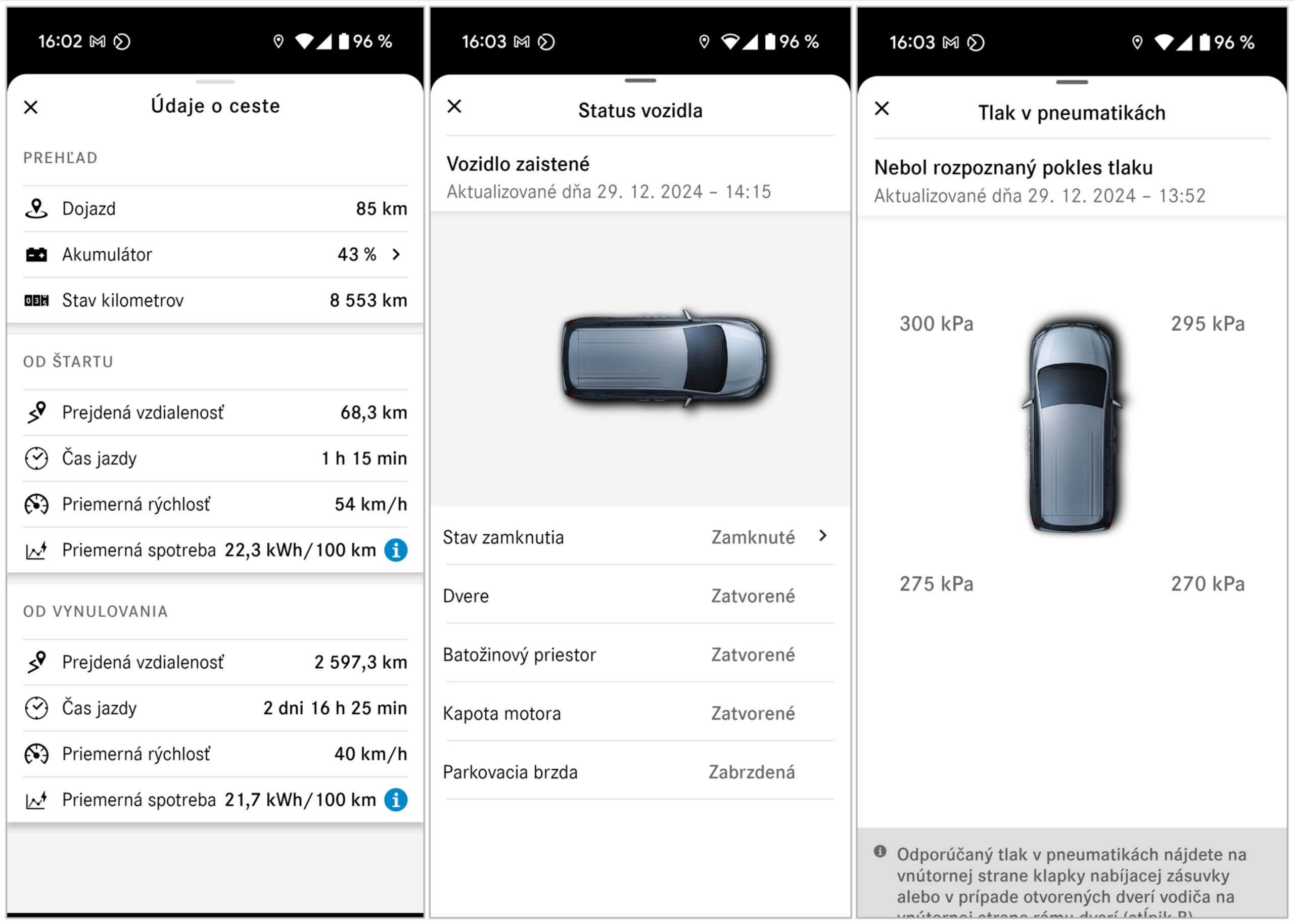Tap the Gmail notification icon in first status bar
Screen dimensions: 1294x924
click(x=98, y=41)
